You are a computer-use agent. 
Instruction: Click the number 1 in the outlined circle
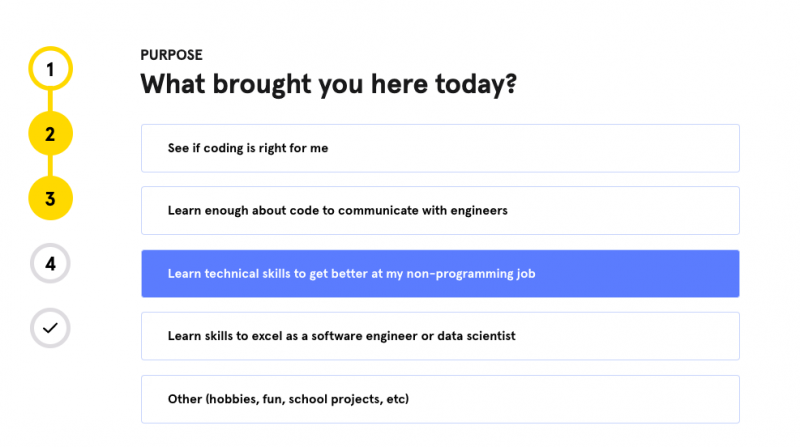tap(50, 69)
